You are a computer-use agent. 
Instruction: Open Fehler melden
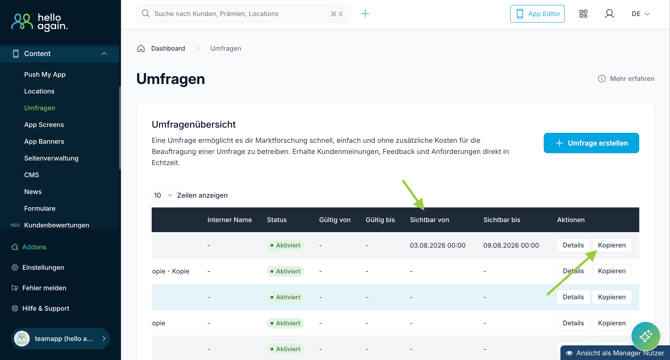point(44,288)
